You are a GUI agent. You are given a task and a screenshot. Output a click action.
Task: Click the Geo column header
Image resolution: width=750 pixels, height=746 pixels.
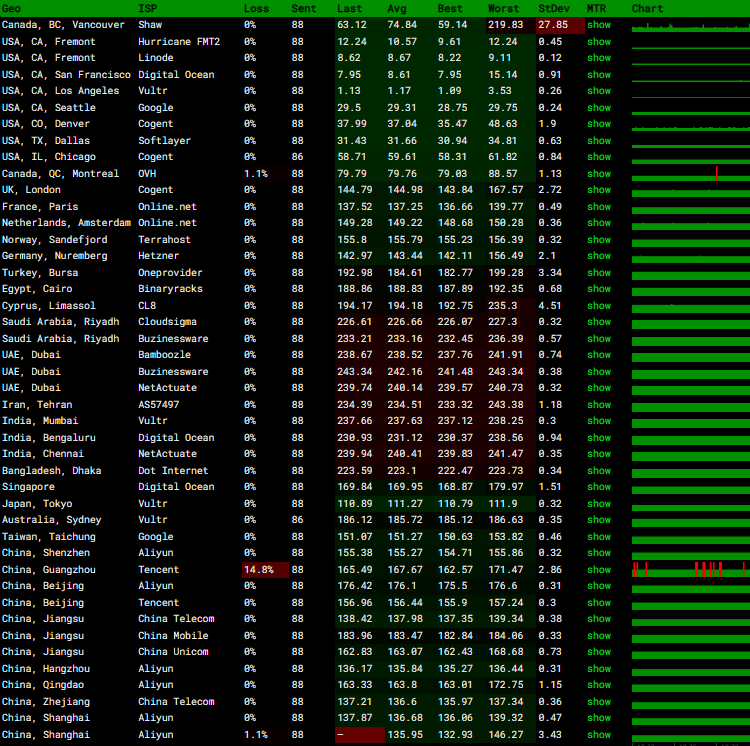point(11,9)
